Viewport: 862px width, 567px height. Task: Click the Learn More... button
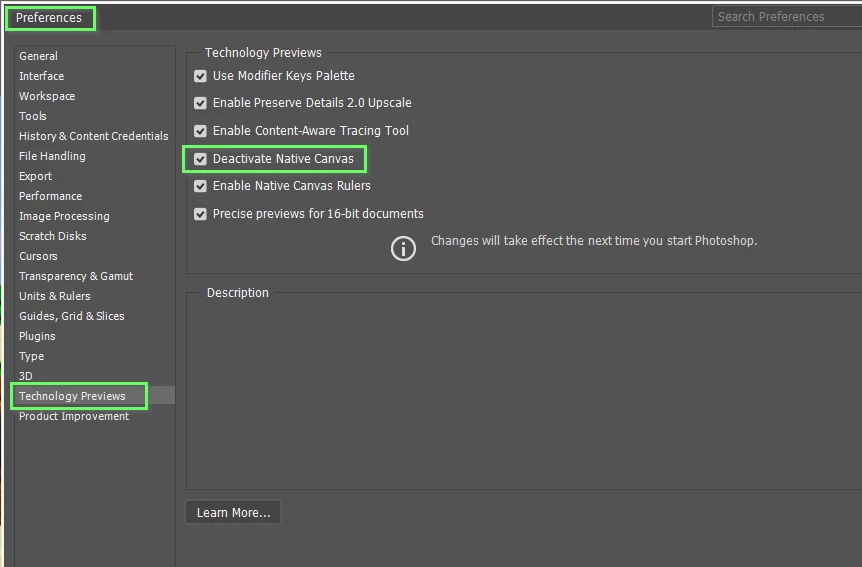click(233, 513)
